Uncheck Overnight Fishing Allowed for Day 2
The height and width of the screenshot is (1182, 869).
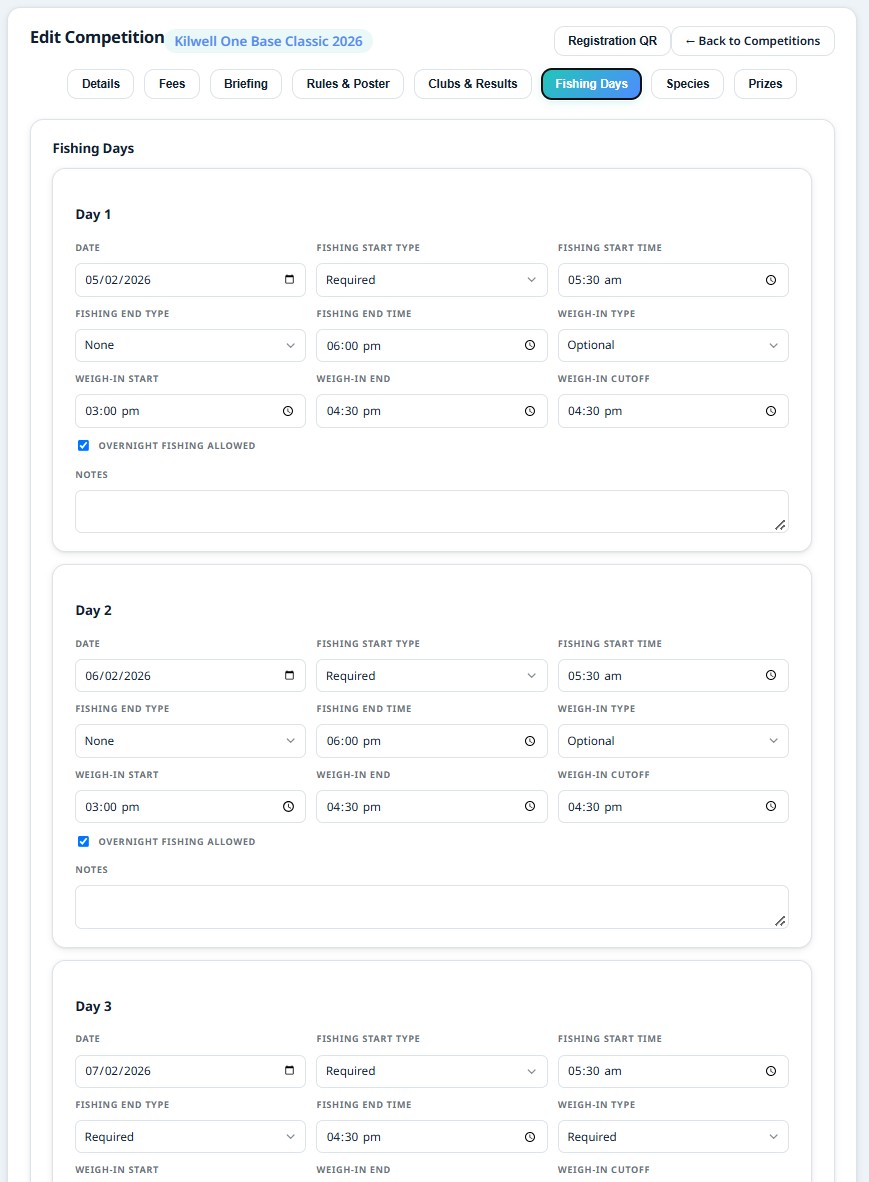click(84, 841)
